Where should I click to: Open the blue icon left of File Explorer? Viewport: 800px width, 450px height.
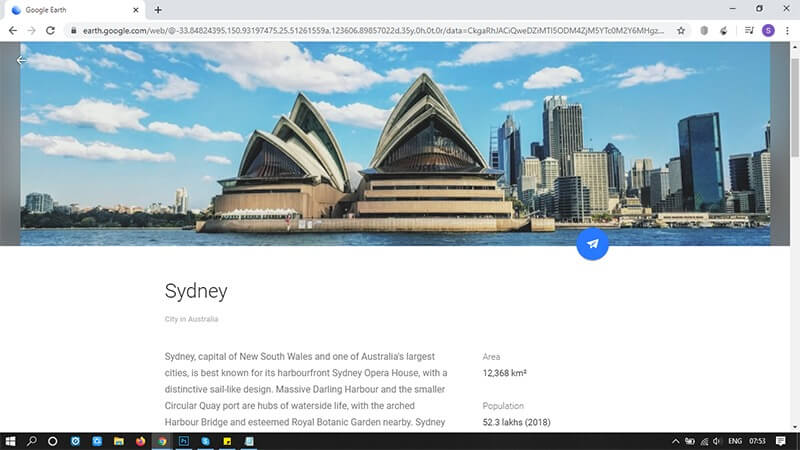click(x=97, y=441)
